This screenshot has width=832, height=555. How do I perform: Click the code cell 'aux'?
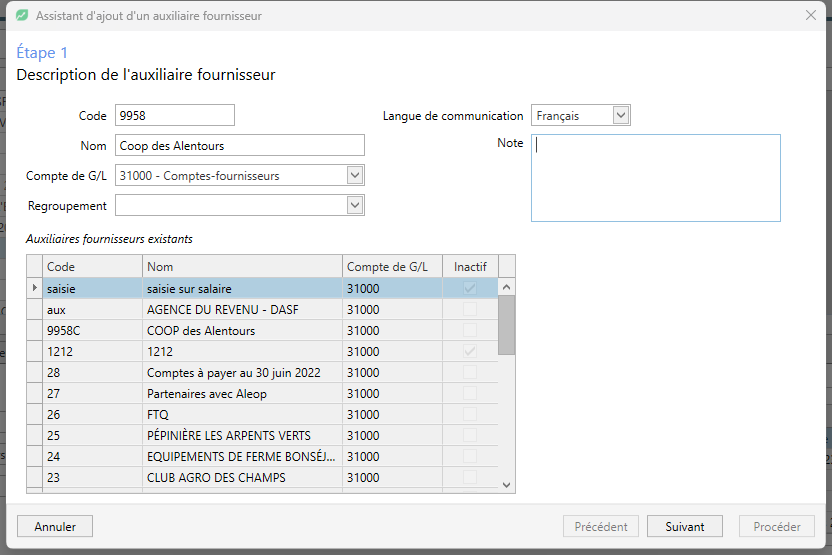tap(92, 309)
